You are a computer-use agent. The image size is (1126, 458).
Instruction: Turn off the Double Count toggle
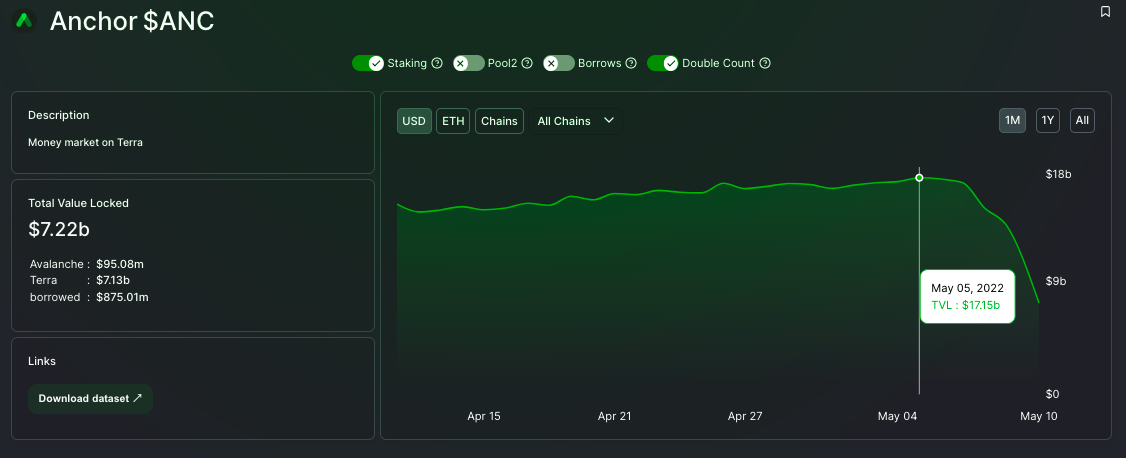pyautogui.click(x=663, y=63)
